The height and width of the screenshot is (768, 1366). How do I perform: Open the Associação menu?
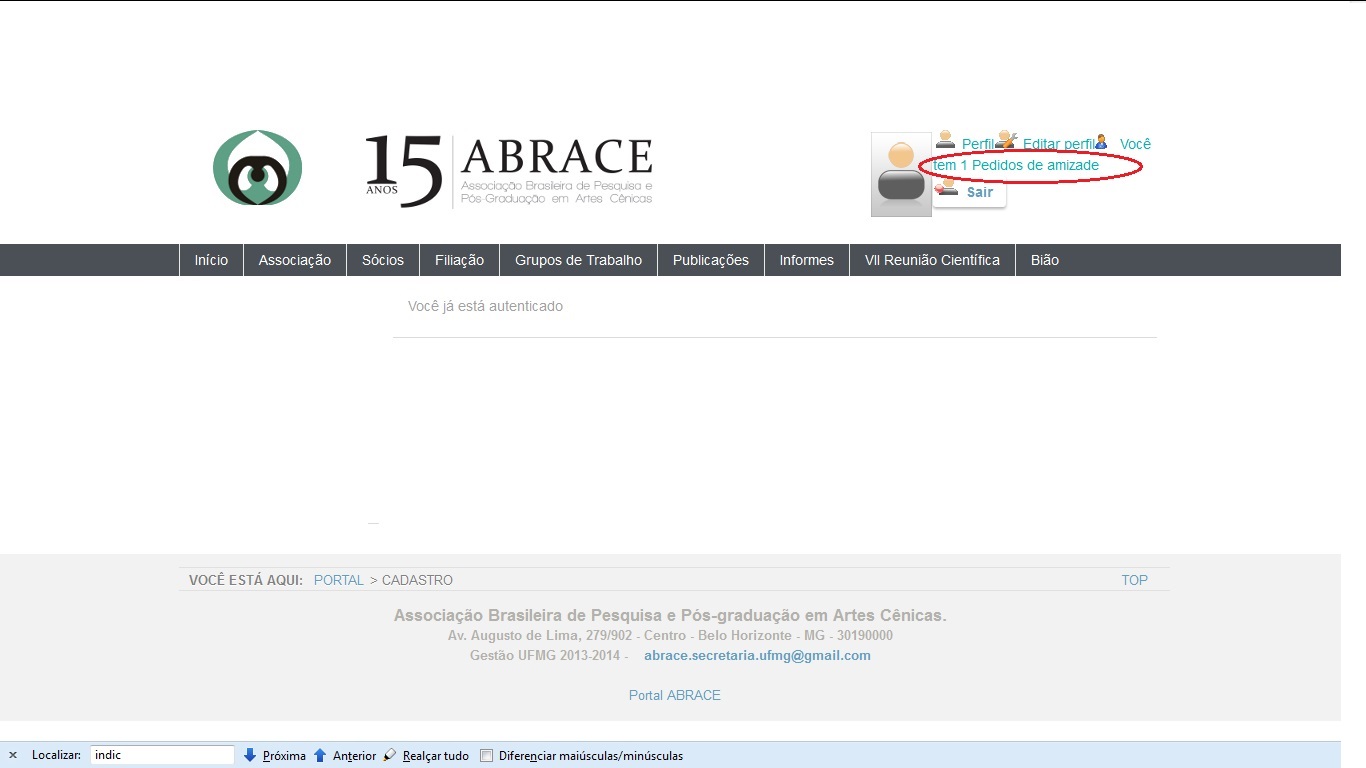294,260
